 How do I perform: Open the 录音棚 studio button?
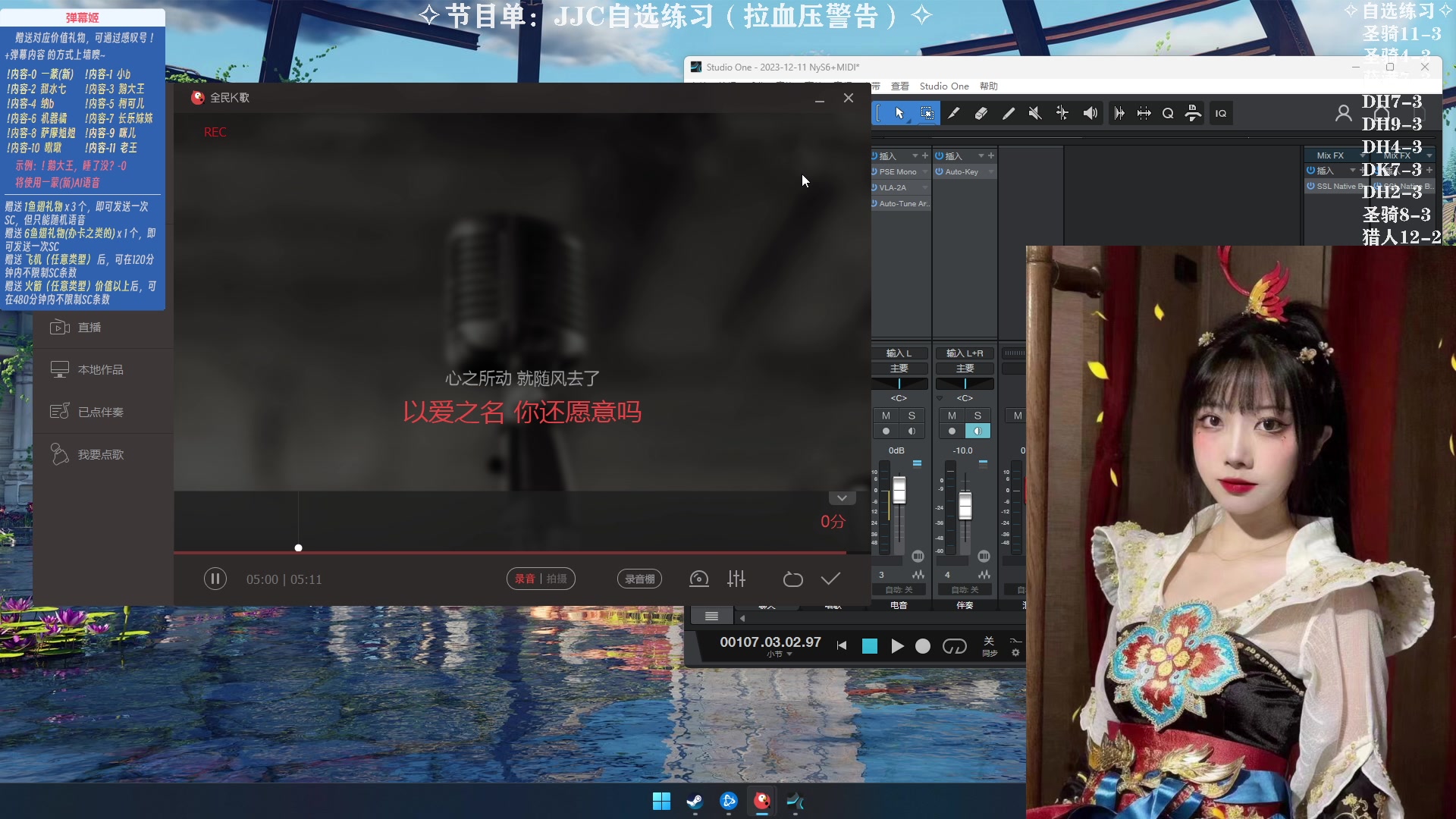640,579
